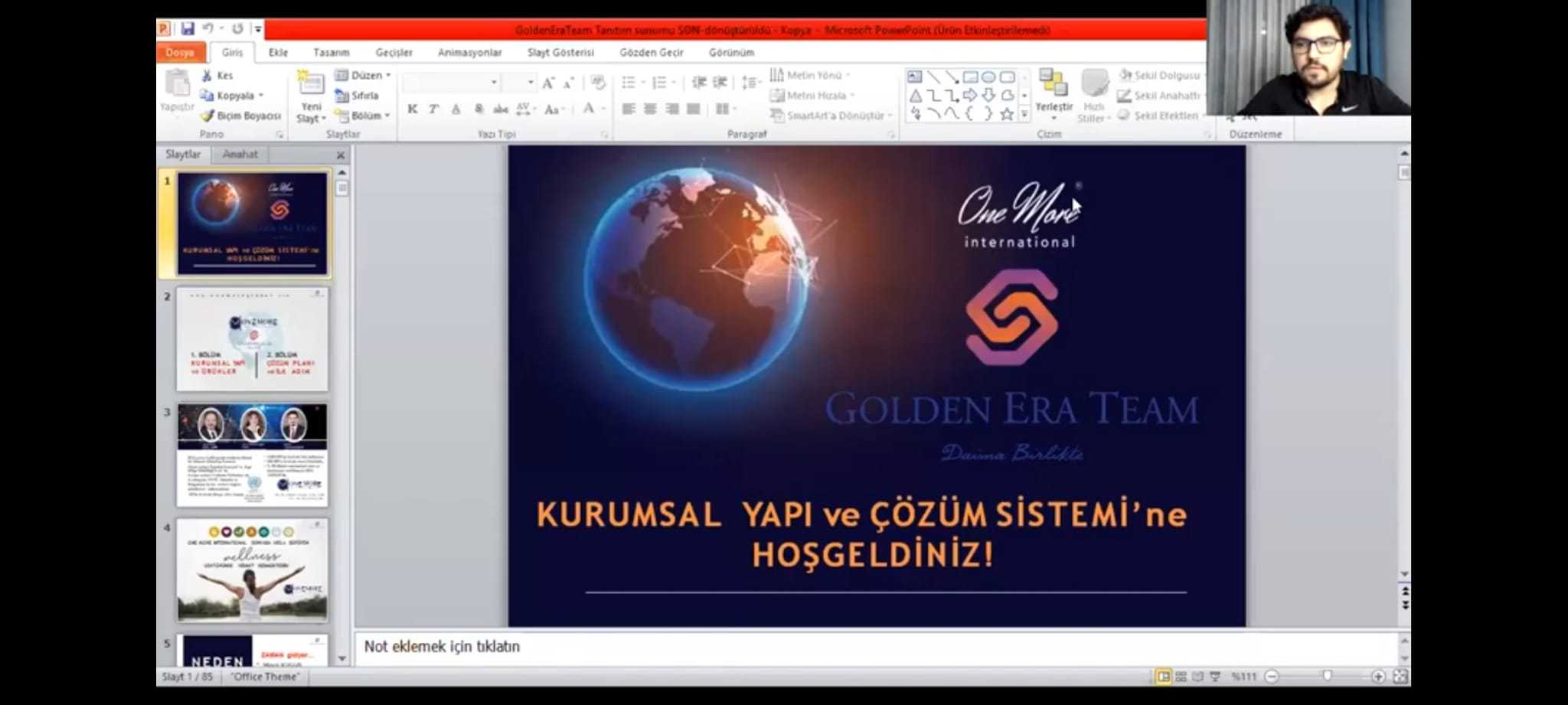Reset the slide with Sıfırla
The width and height of the screenshot is (1568, 705).
coord(357,96)
